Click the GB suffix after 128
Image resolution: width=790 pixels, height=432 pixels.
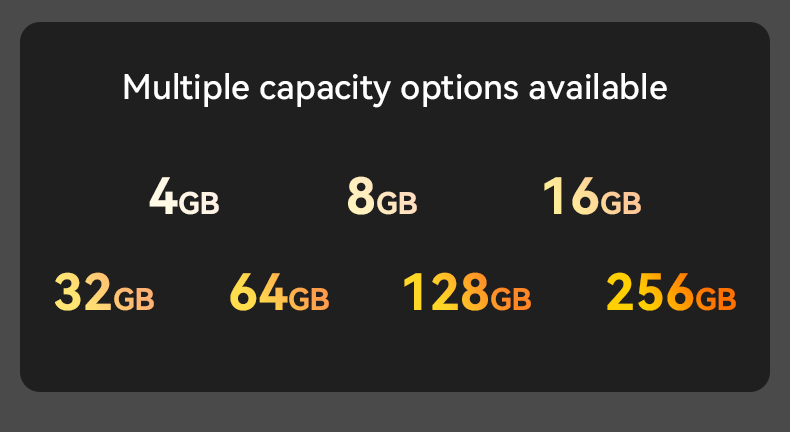click(510, 299)
